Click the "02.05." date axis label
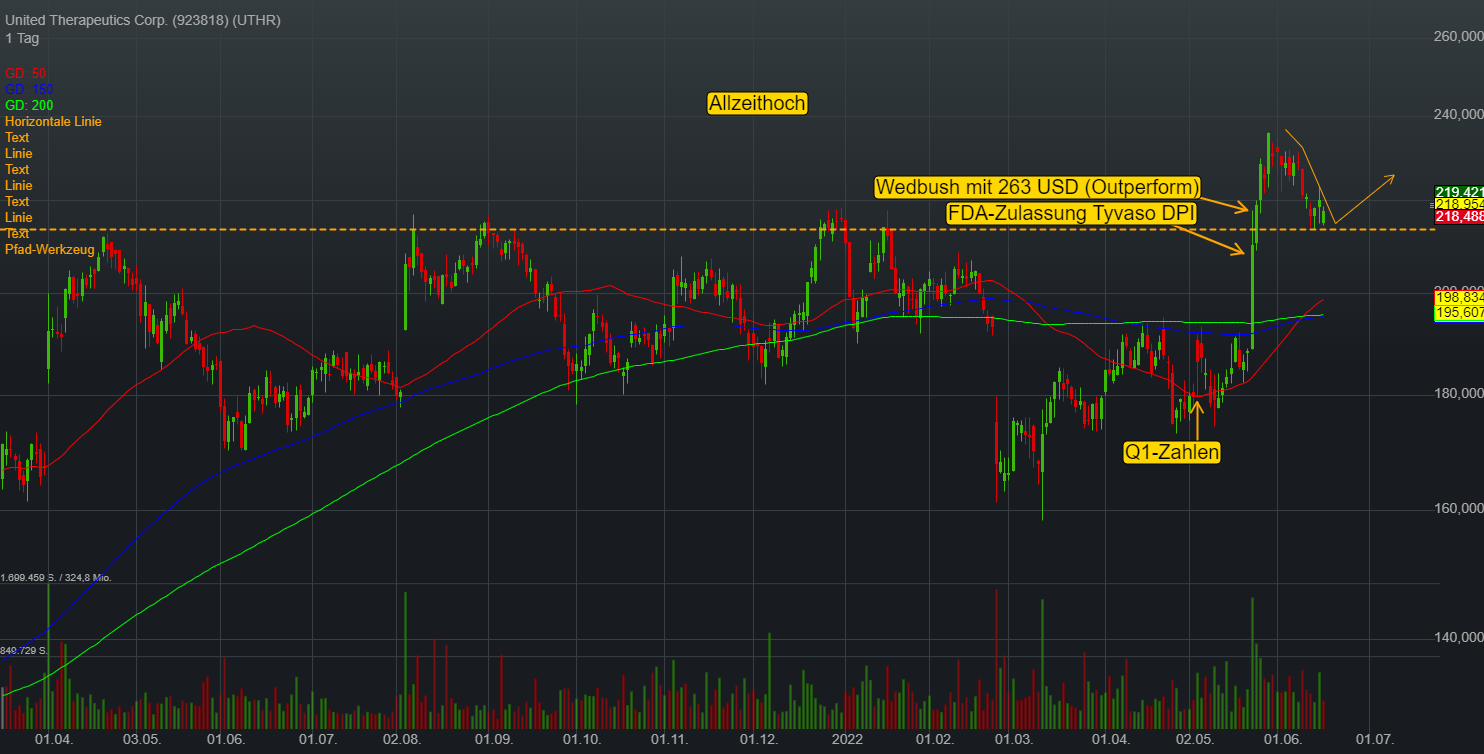Screen dimensions: 1484x754 1194,739
